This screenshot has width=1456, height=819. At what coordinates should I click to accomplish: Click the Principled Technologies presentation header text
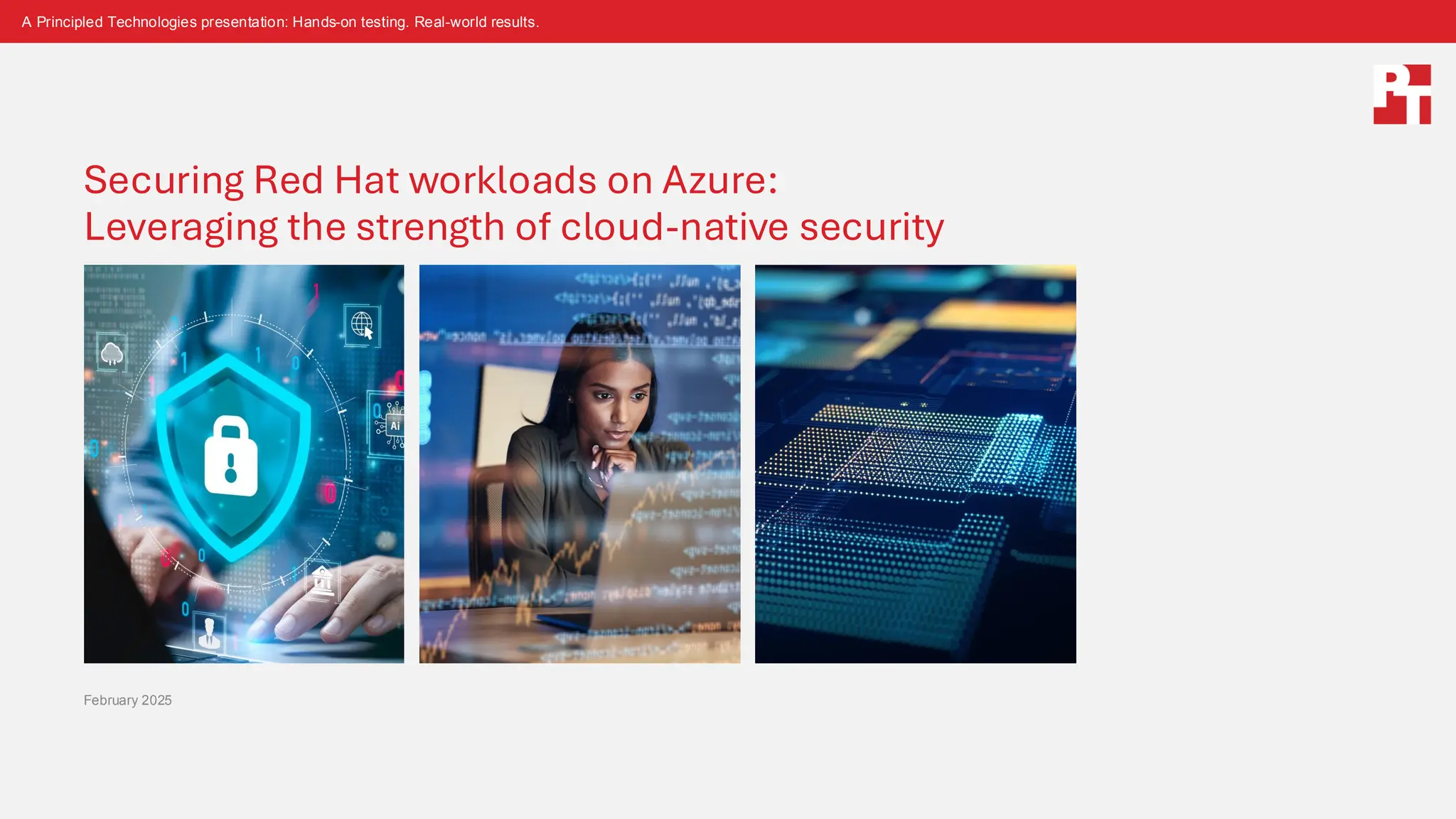click(x=280, y=22)
